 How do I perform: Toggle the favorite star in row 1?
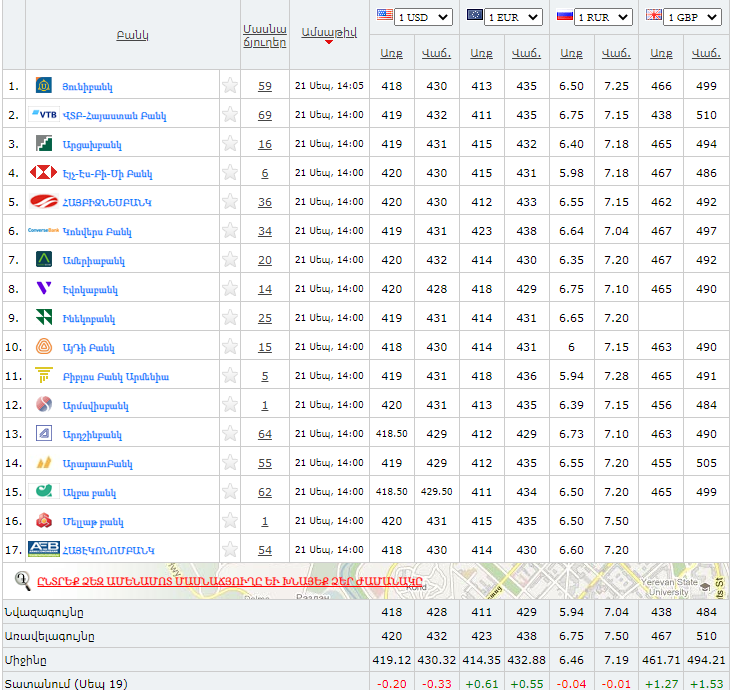(x=230, y=85)
